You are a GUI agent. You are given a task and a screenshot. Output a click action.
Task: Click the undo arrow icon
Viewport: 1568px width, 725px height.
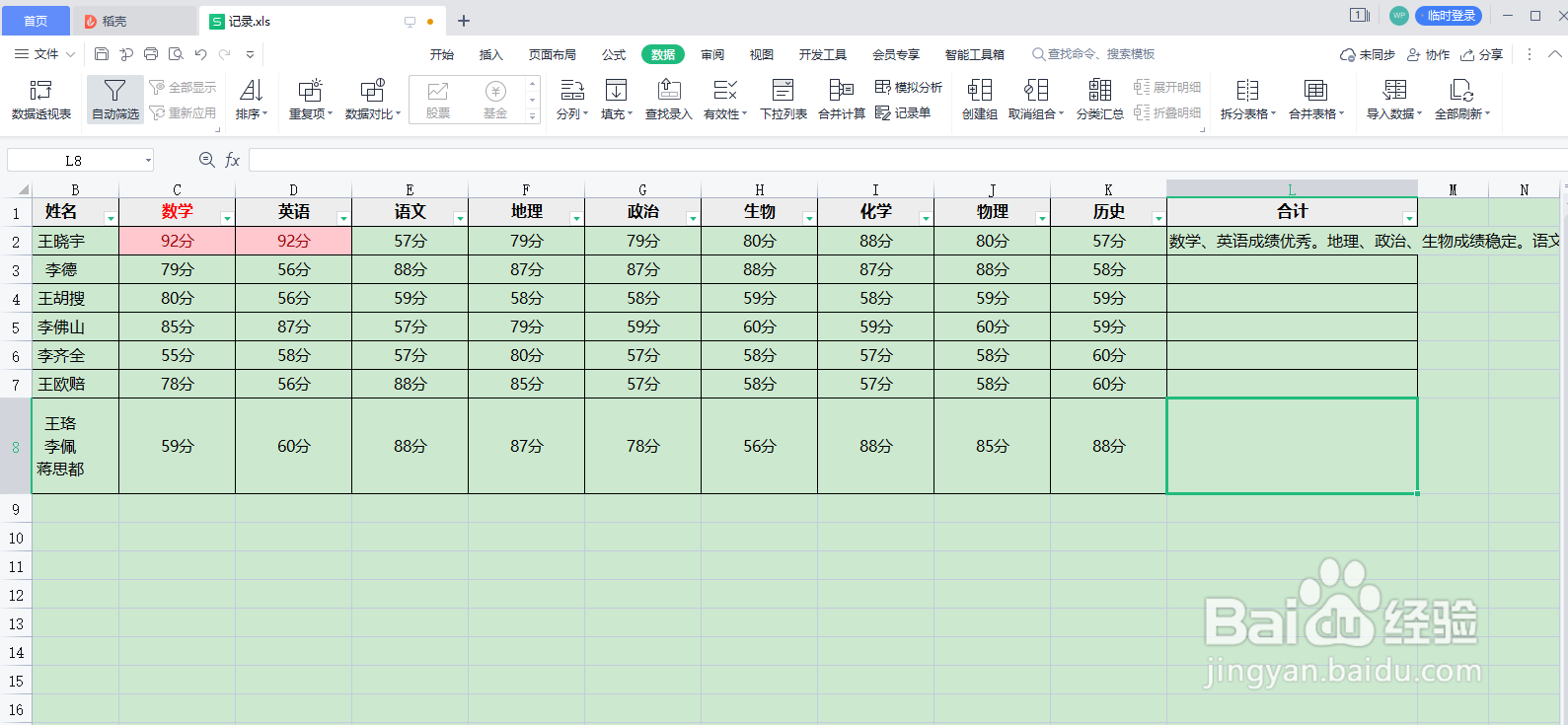coord(201,54)
